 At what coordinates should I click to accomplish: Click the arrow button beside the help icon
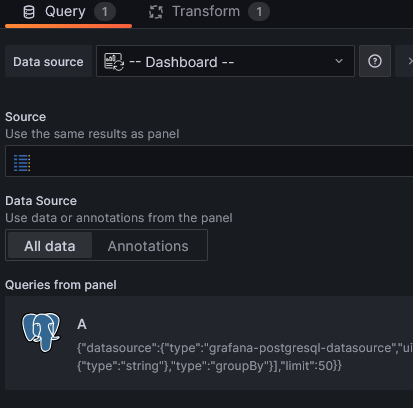coord(405,61)
